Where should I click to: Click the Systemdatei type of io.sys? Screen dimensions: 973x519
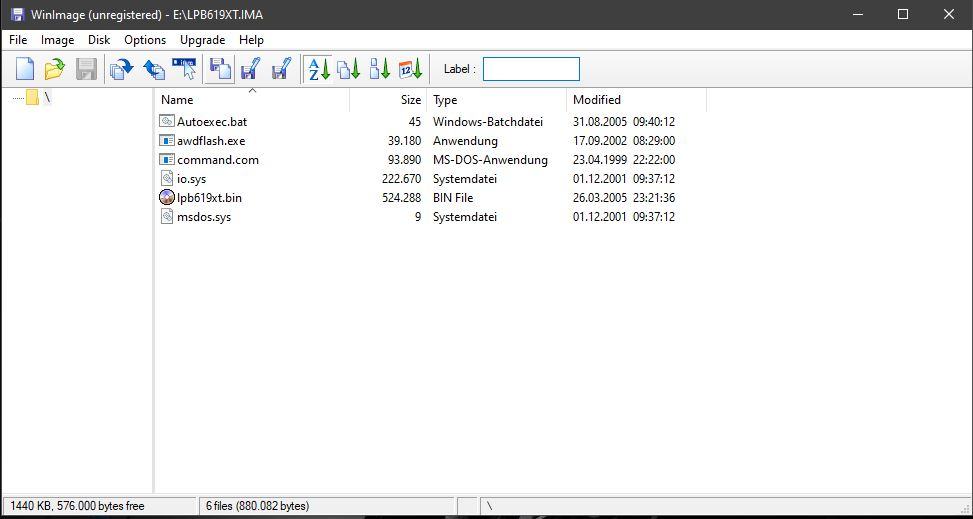click(x=465, y=179)
